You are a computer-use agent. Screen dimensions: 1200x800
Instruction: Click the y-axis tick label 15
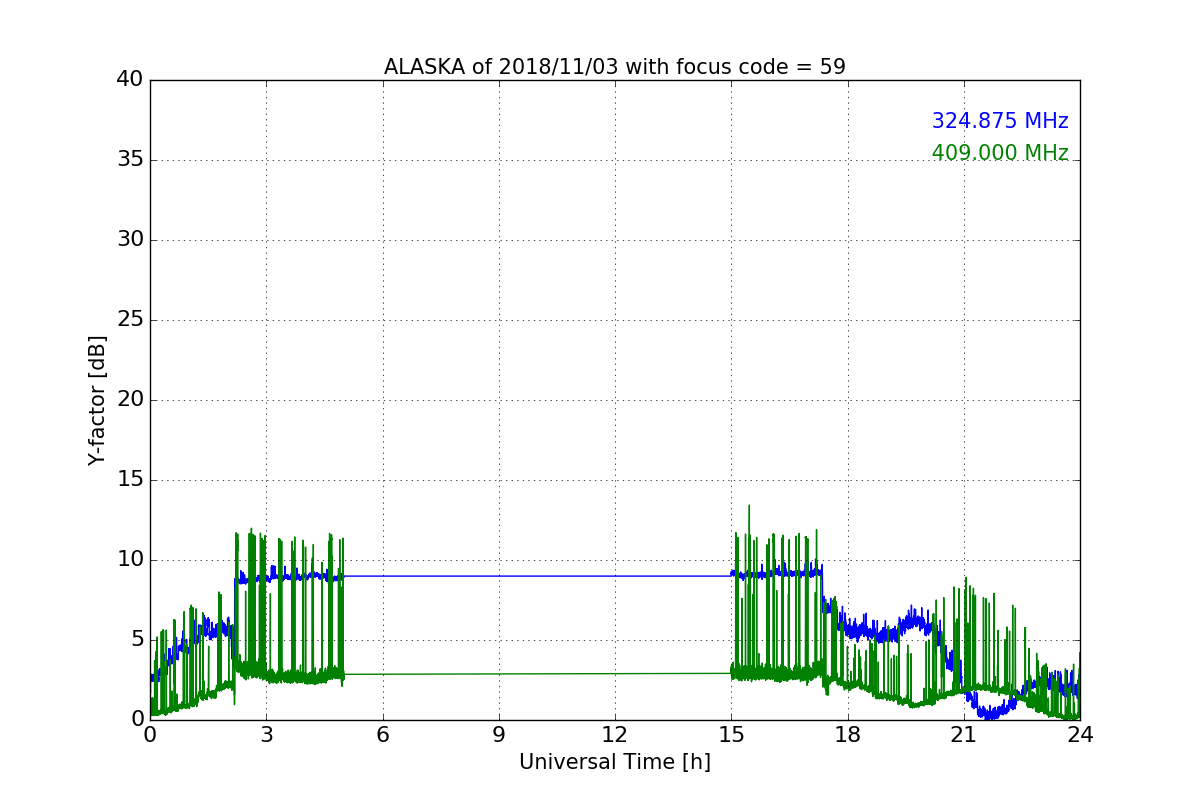click(x=130, y=480)
